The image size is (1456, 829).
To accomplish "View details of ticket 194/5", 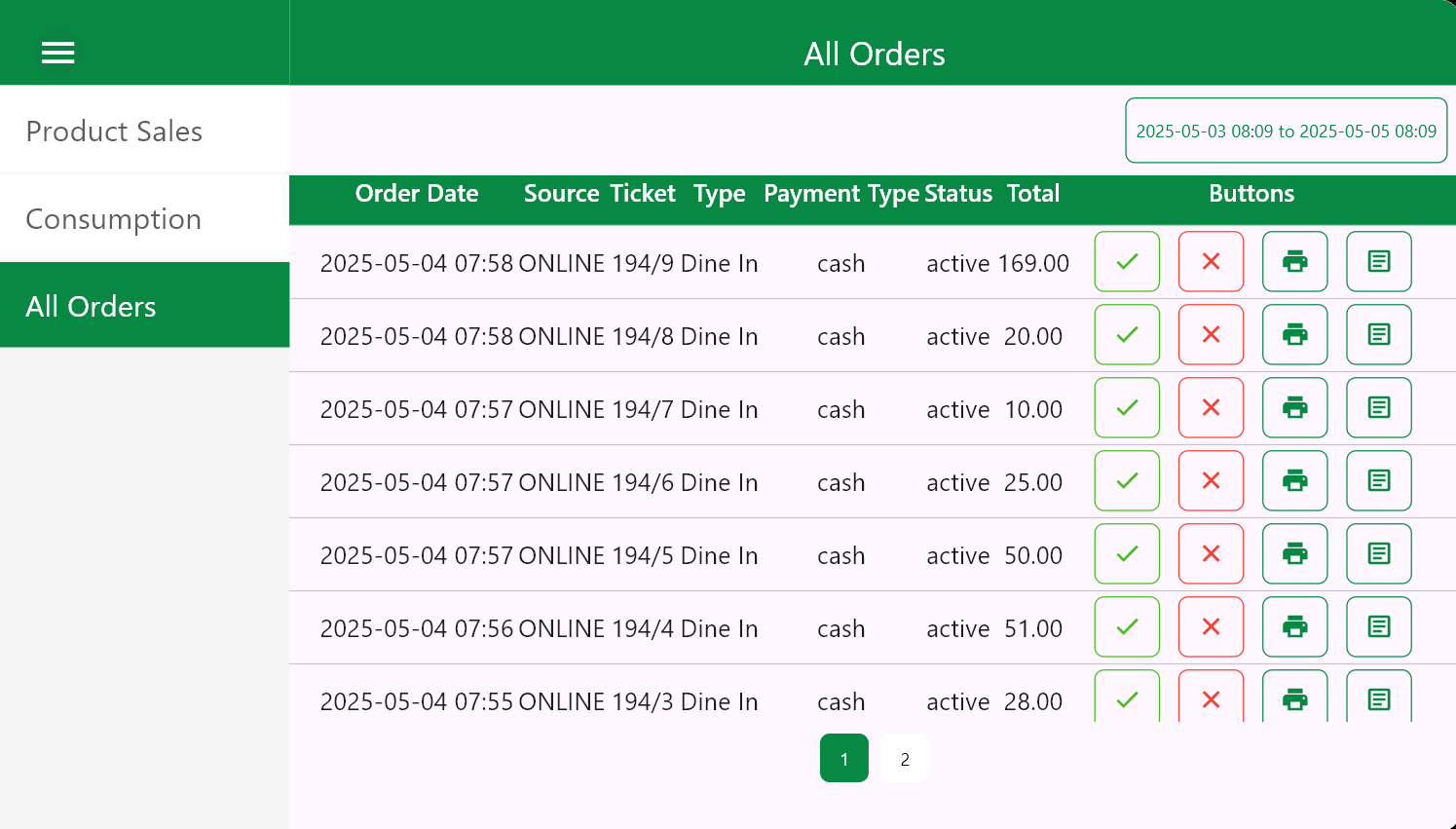I will click(x=1379, y=553).
